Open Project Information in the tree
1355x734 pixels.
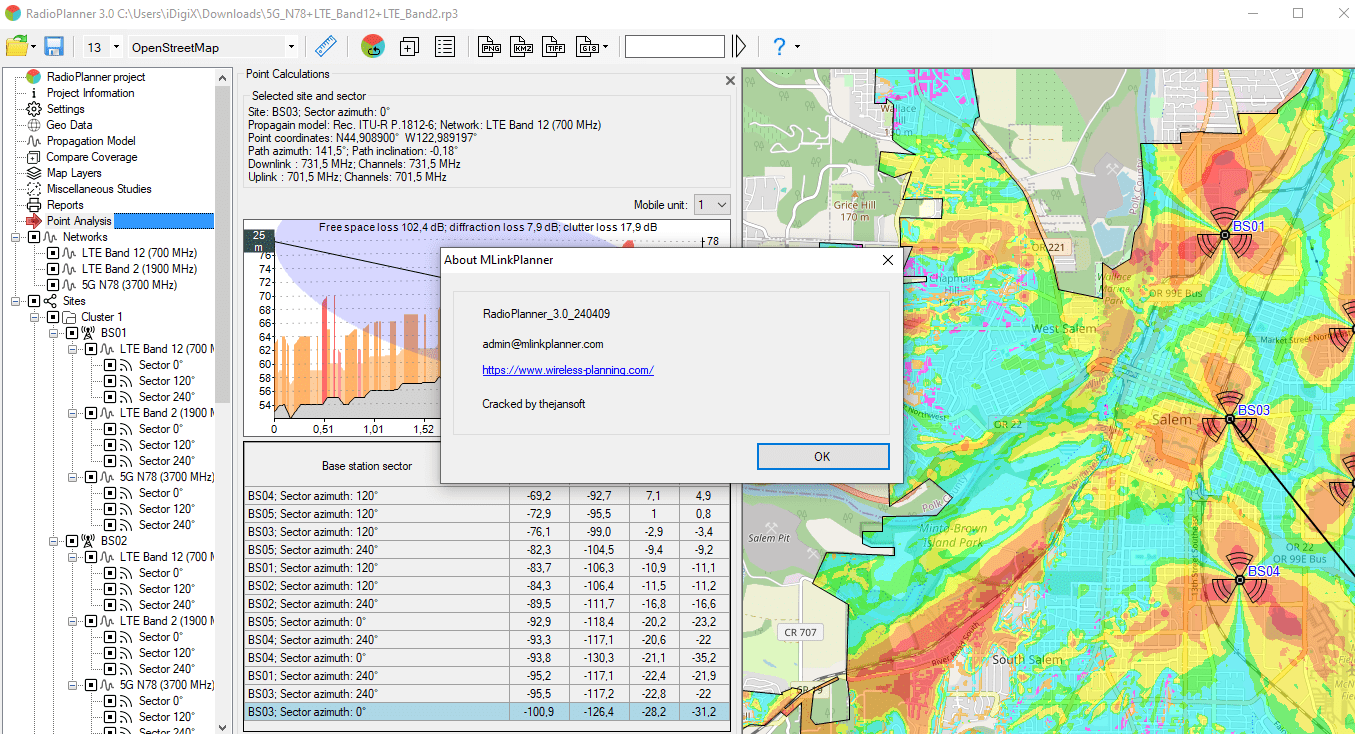point(90,93)
